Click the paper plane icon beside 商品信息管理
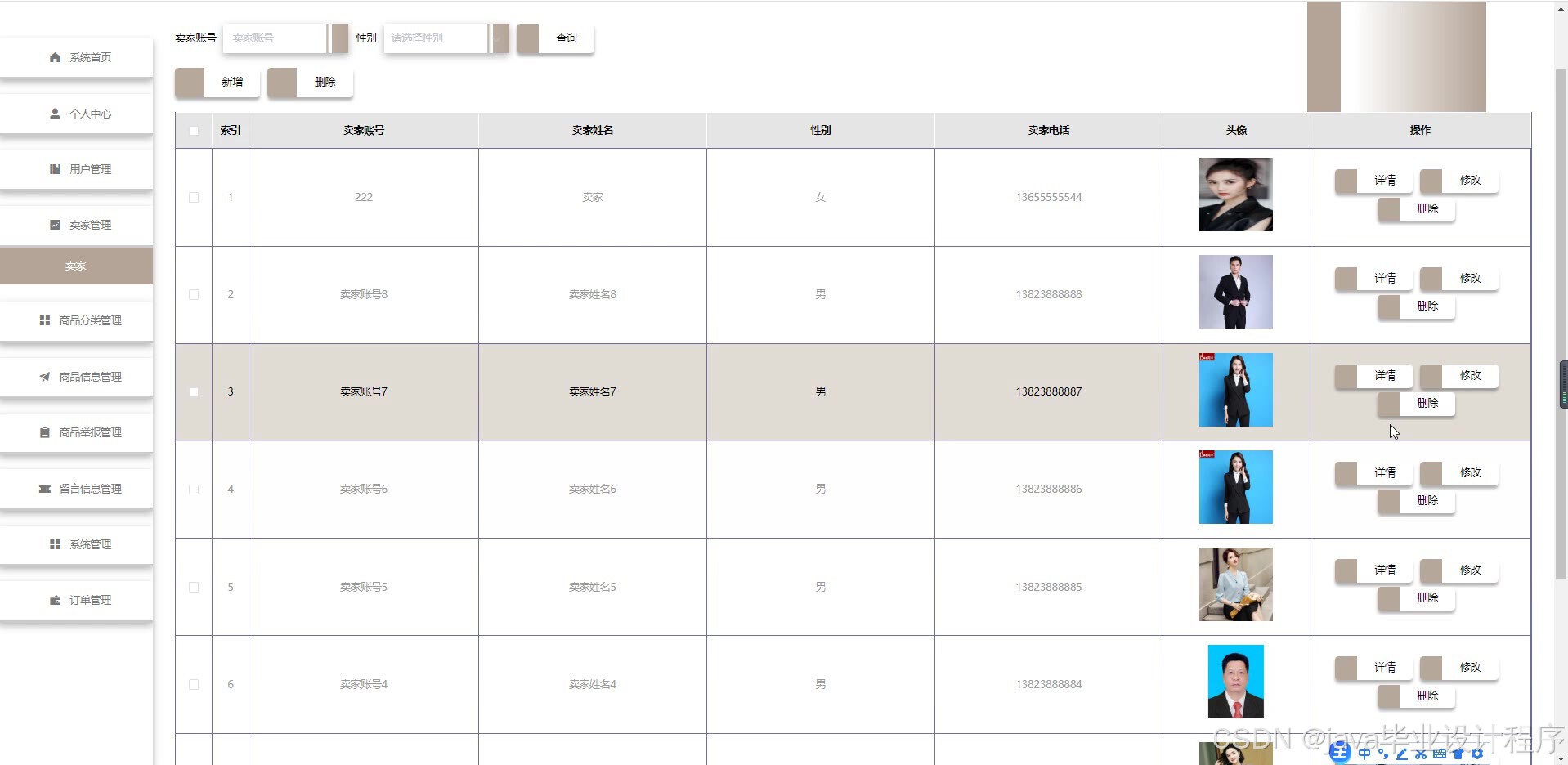Viewport: 1568px width, 765px height. 45,377
